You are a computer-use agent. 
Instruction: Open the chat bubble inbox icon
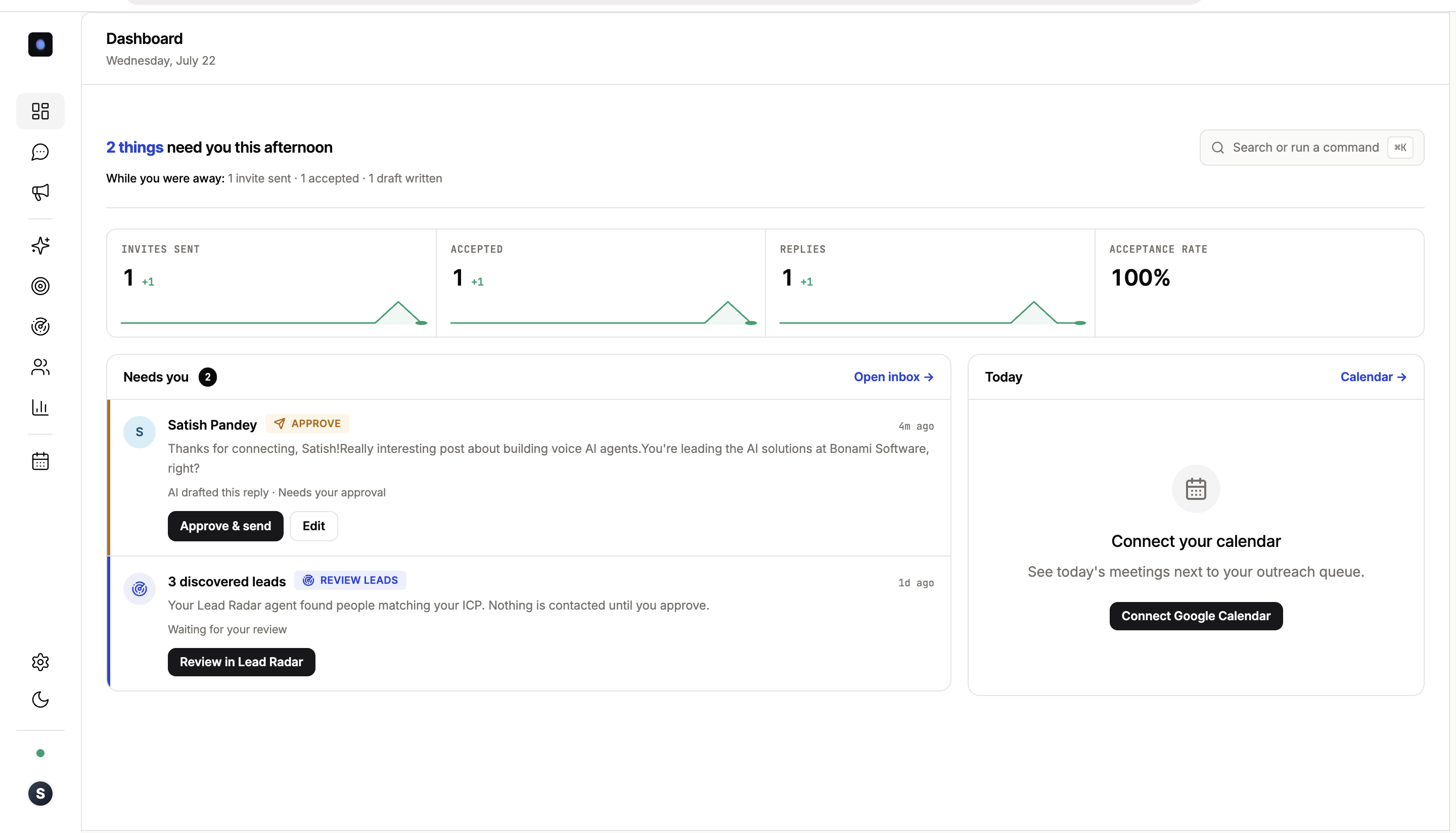click(x=40, y=152)
